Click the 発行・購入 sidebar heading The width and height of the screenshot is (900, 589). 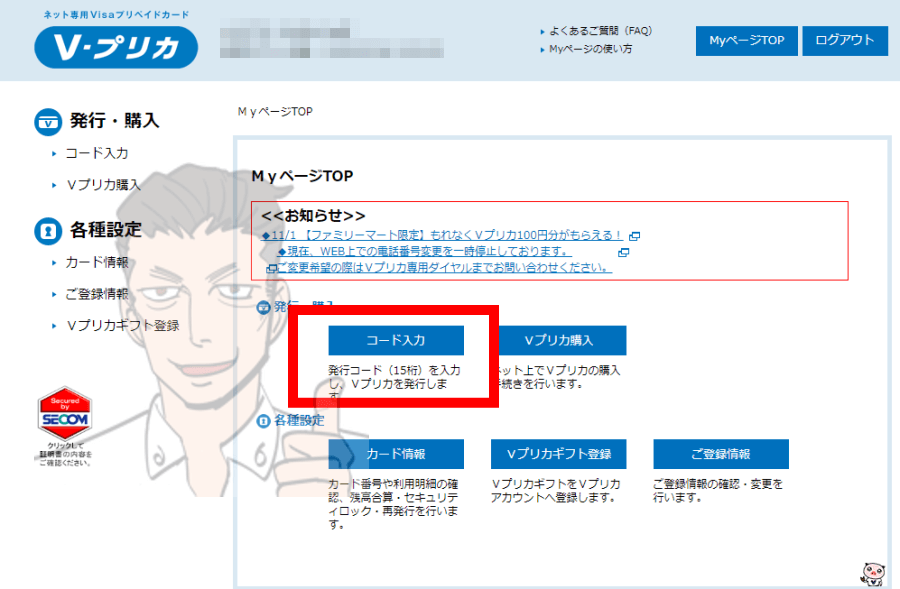[x=115, y=121]
